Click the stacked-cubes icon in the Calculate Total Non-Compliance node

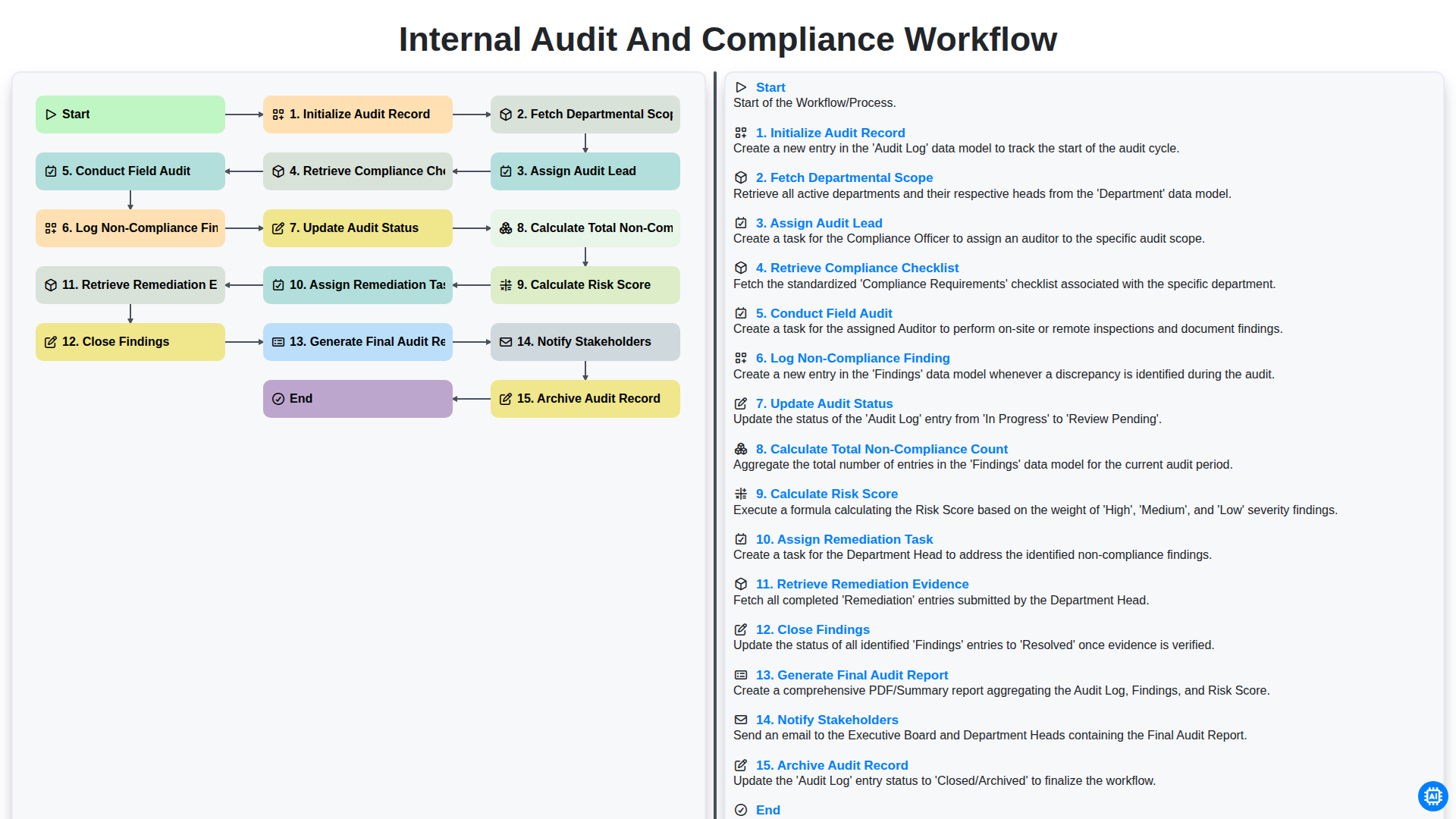pos(506,228)
